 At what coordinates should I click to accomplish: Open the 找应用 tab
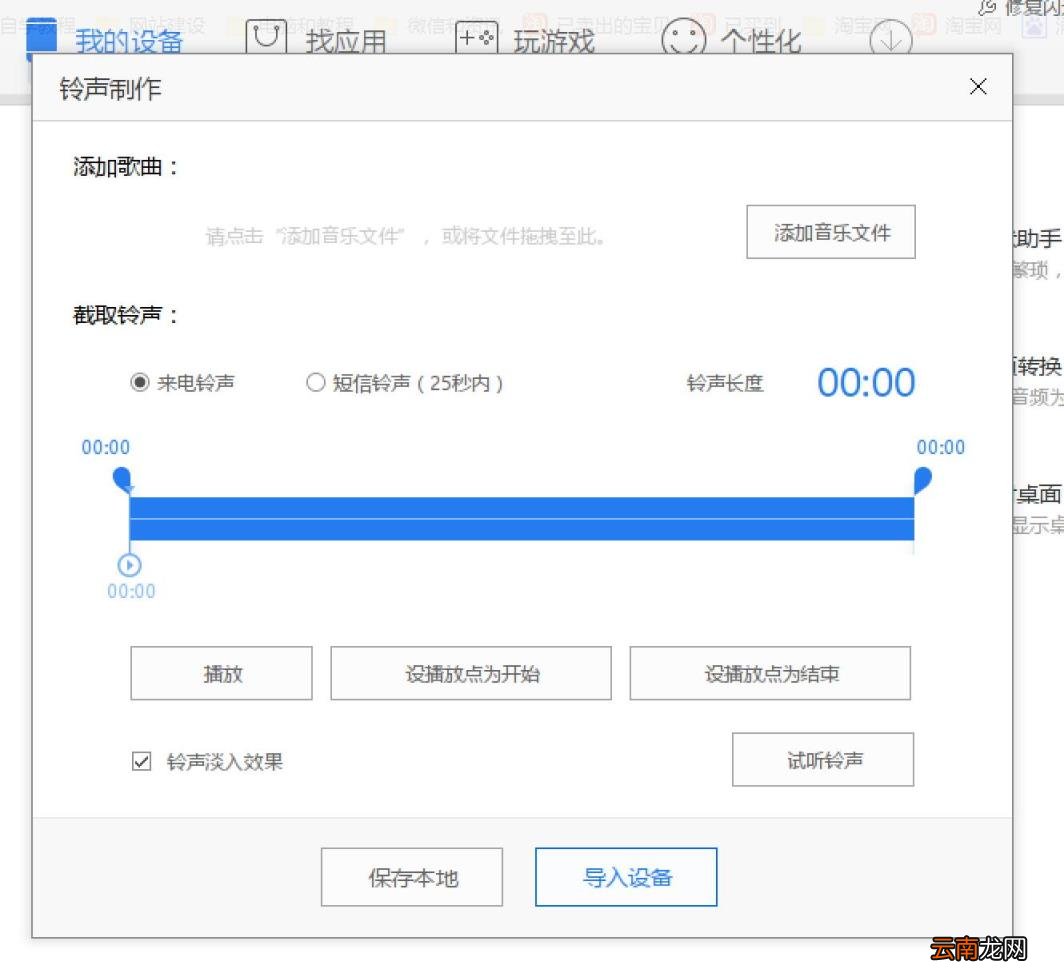(345, 41)
